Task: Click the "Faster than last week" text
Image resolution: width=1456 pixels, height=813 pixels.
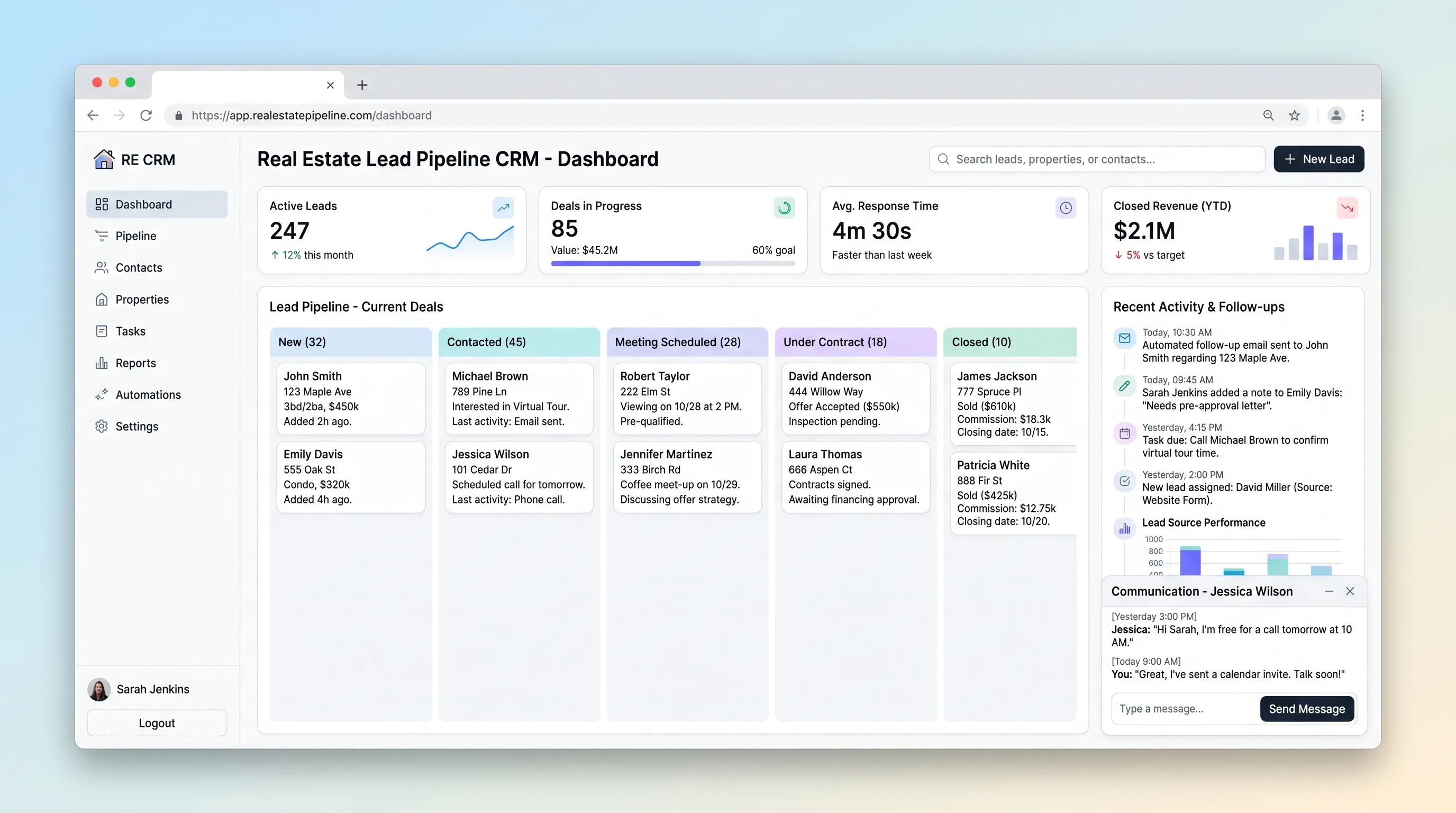Action: (882, 255)
